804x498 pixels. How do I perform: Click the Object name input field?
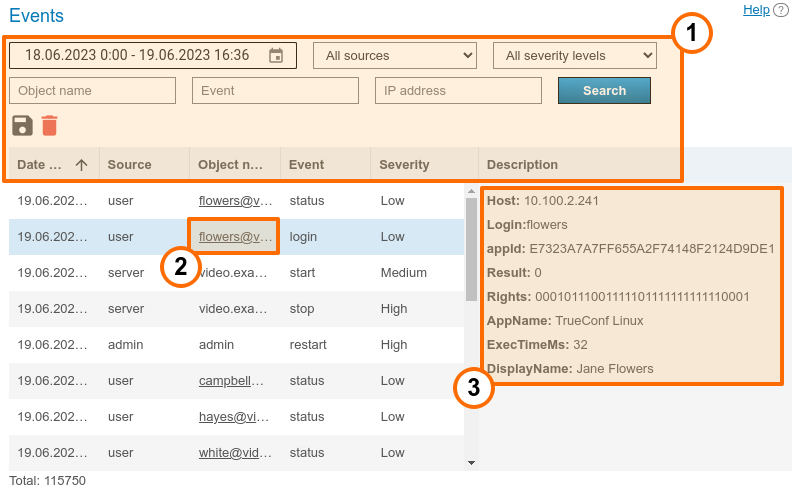(x=93, y=91)
